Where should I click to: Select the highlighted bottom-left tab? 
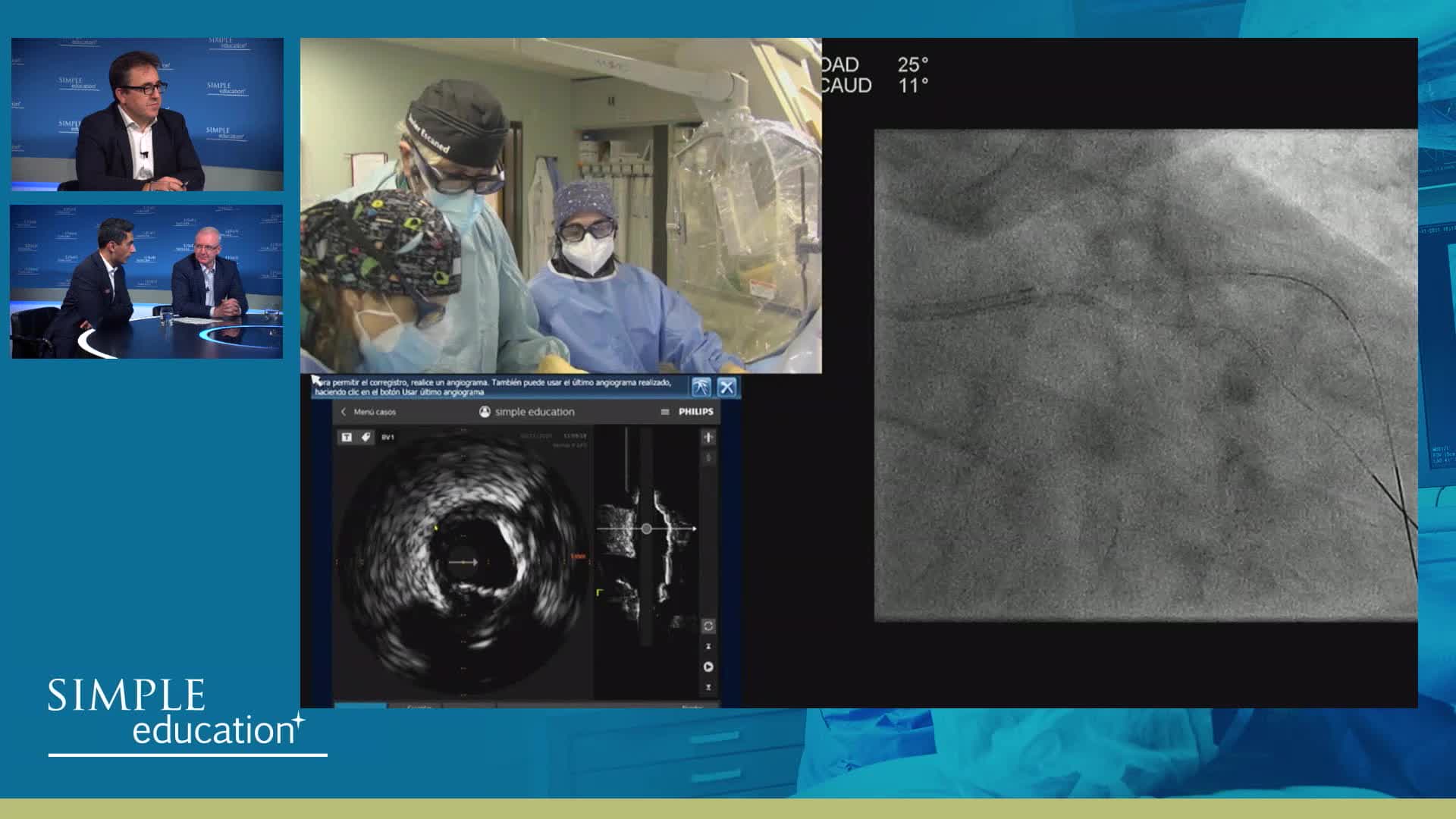coord(360,705)
